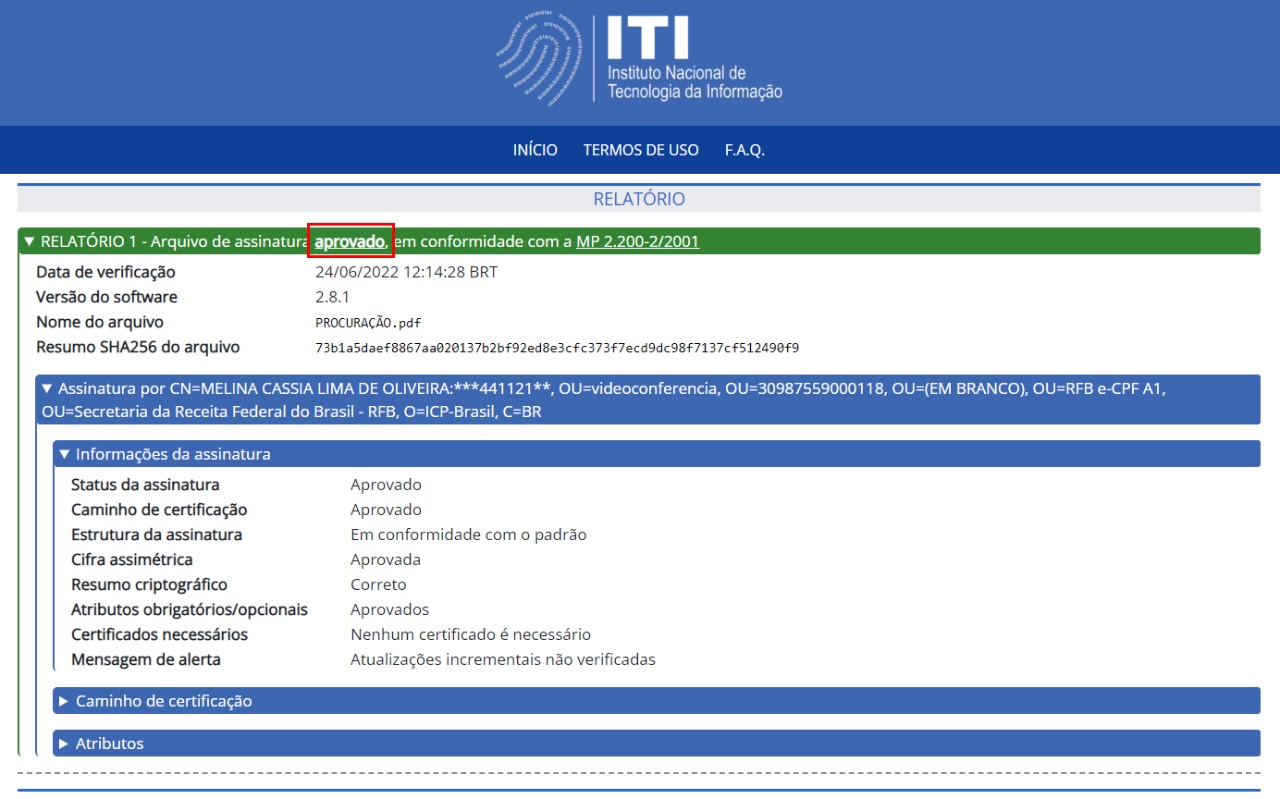Click the 'Status da assinatura' label
This screenshot has height=799, width=1280.
(x=145, y=485)
